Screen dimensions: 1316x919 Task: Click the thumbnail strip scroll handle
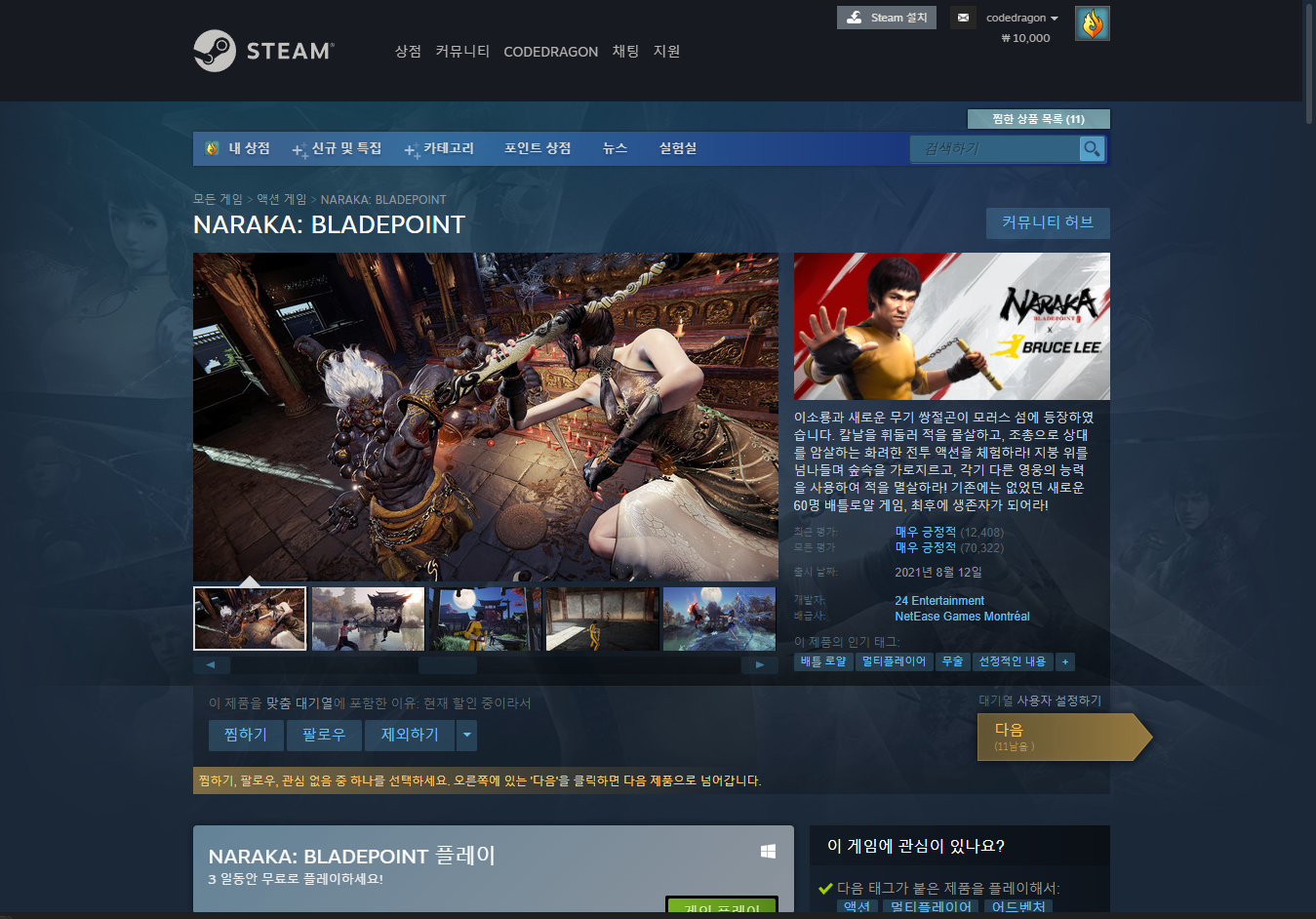tap(448, 664)
